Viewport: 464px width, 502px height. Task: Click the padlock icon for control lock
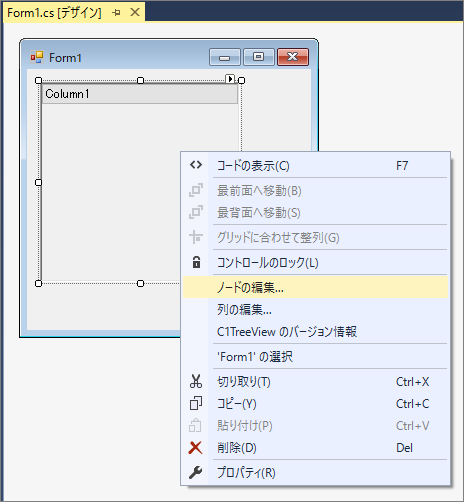(x=196, y=262)
